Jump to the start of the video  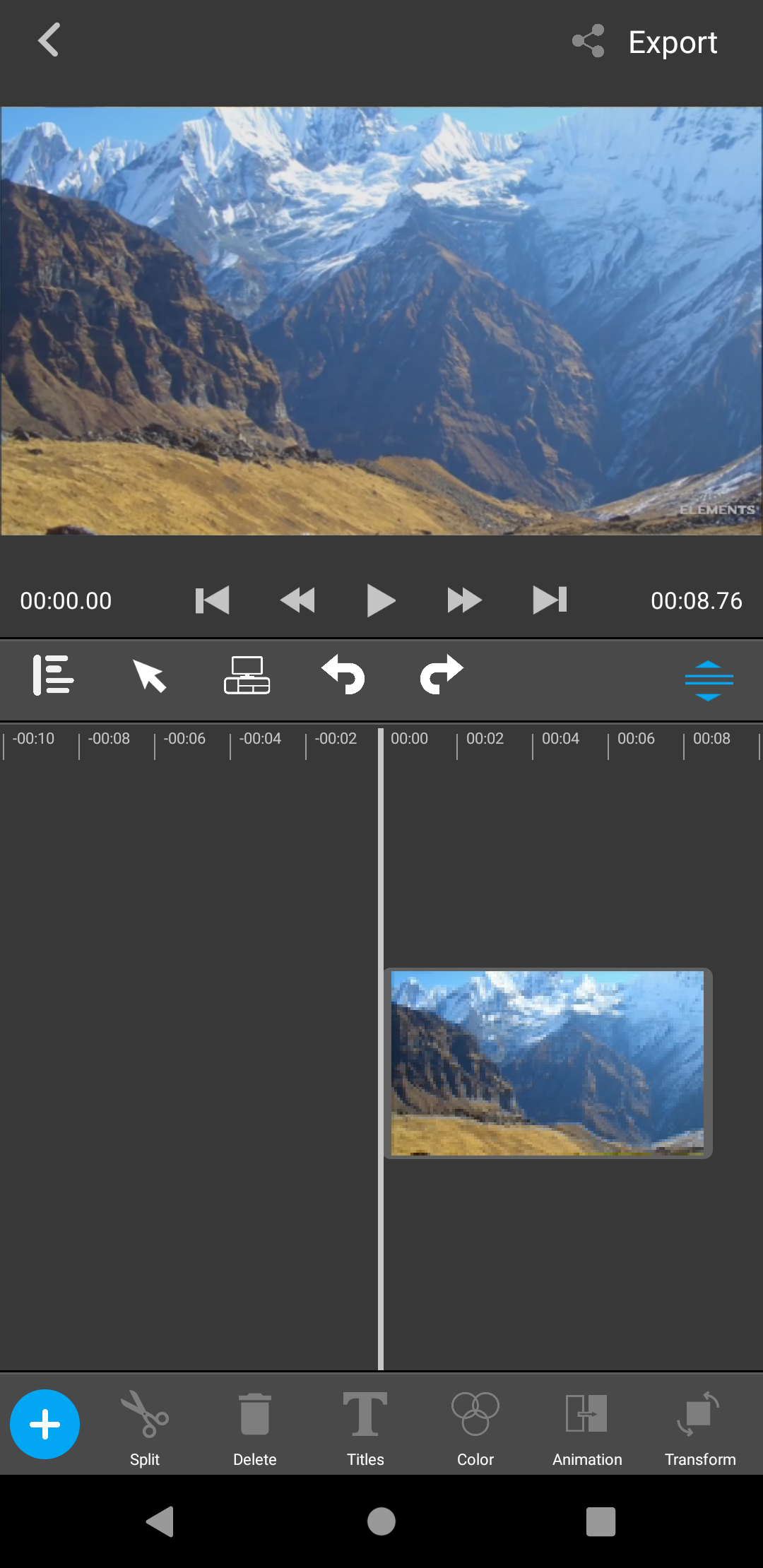coord(212,600)
